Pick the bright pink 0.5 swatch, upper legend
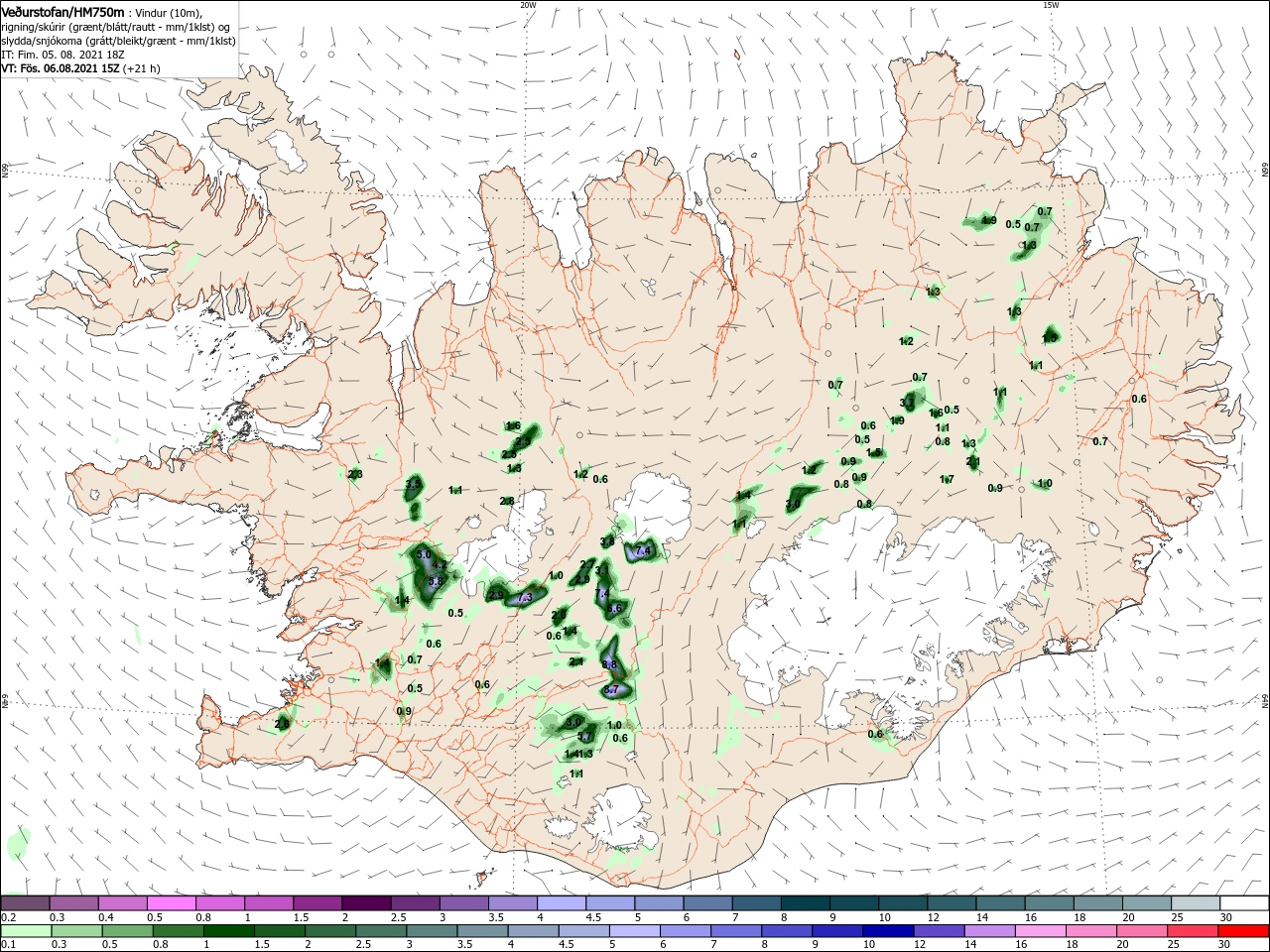The image size is (1270, 952). [172, 903]
